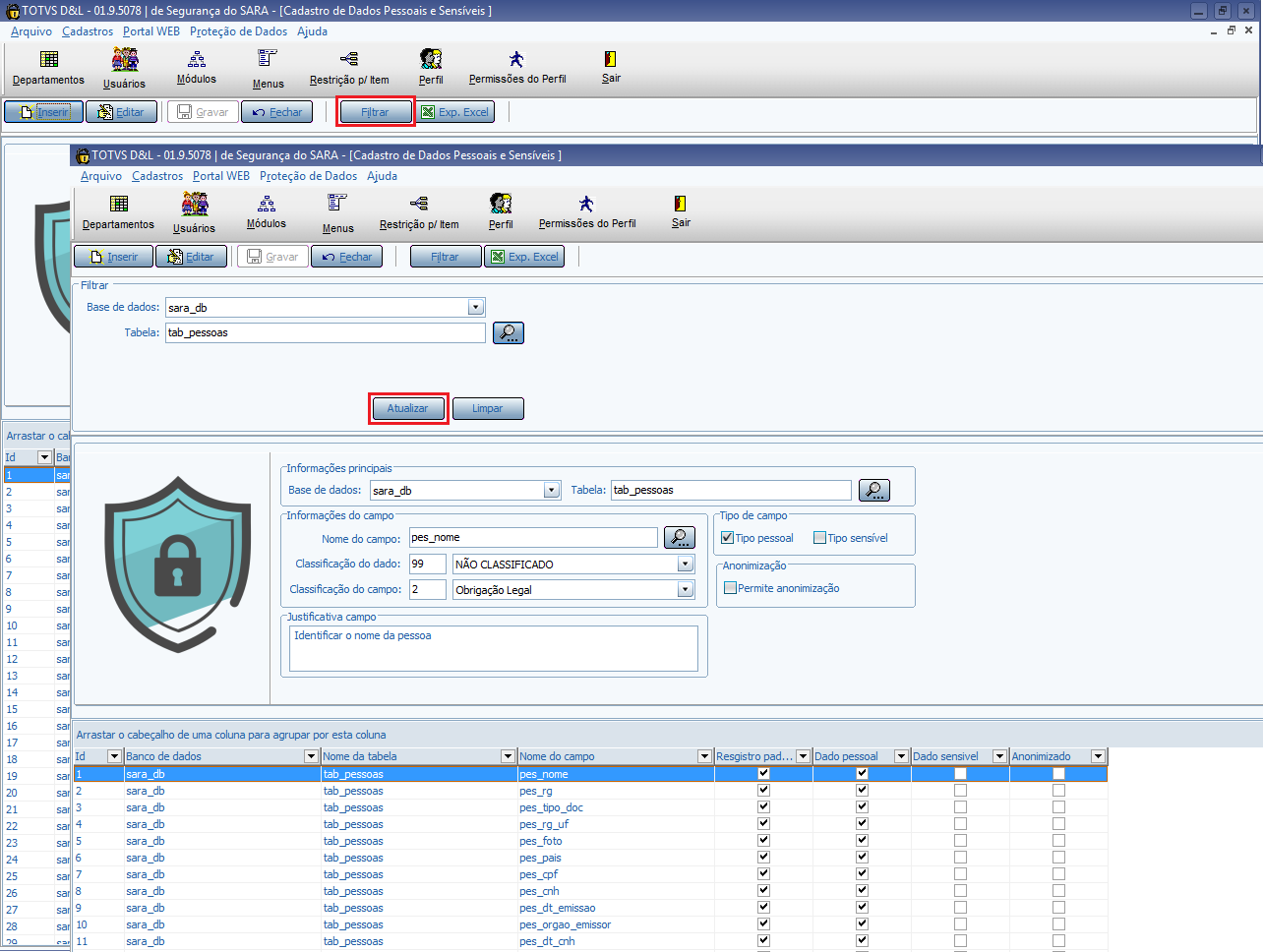Open Cadastros menu in the front window
This screenshot has height=952, width=1263.
[x=157, y=176]
